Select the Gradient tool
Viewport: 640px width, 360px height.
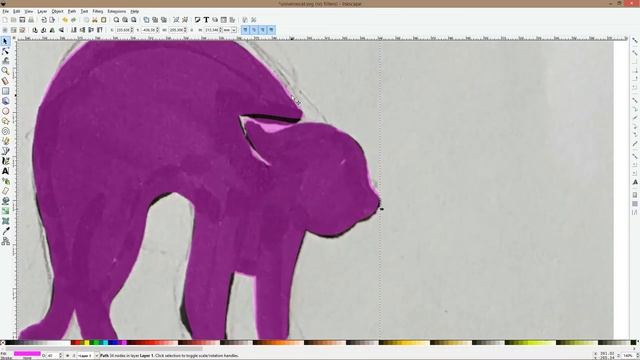(5, 211)
